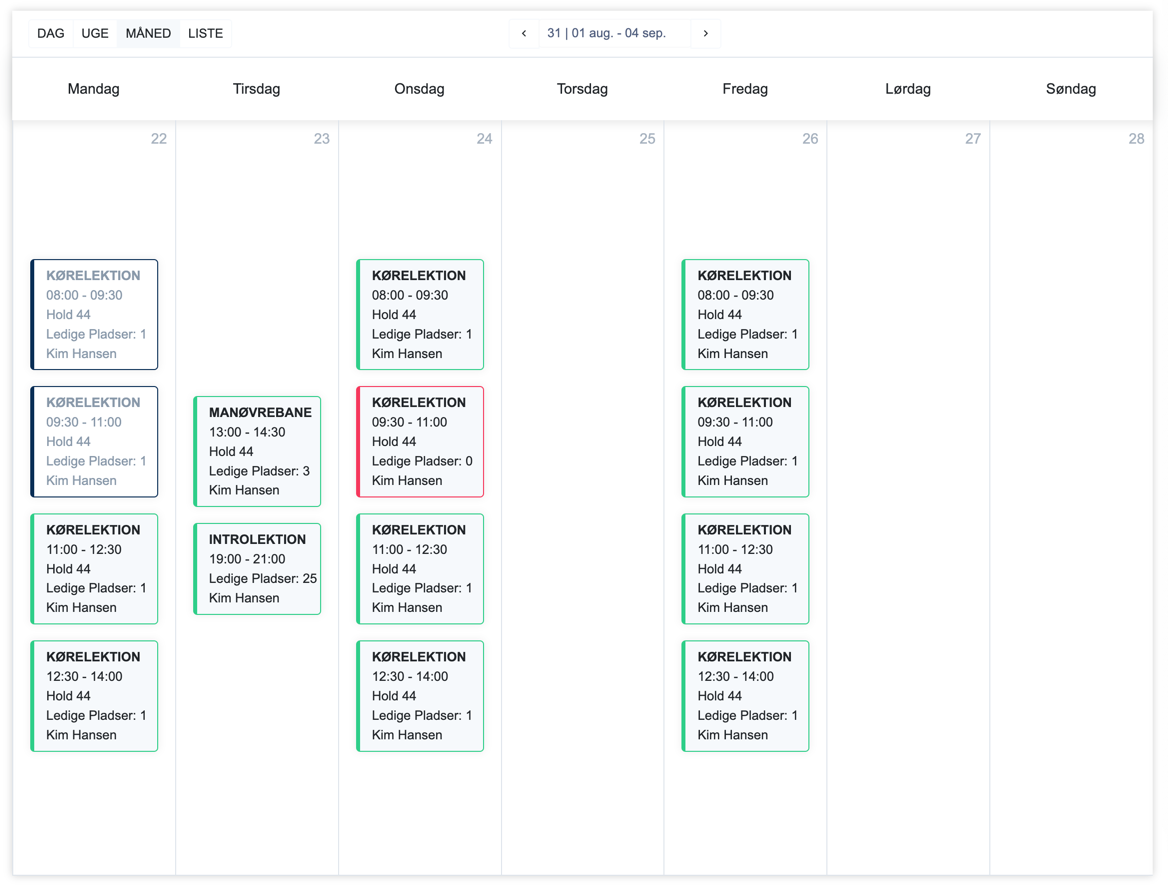The width and height of the screenshot is (1168, 892).
Task: Open Tuesday's Manøvrebane 13:00 - 14:30 event
Action: point(258,452)
